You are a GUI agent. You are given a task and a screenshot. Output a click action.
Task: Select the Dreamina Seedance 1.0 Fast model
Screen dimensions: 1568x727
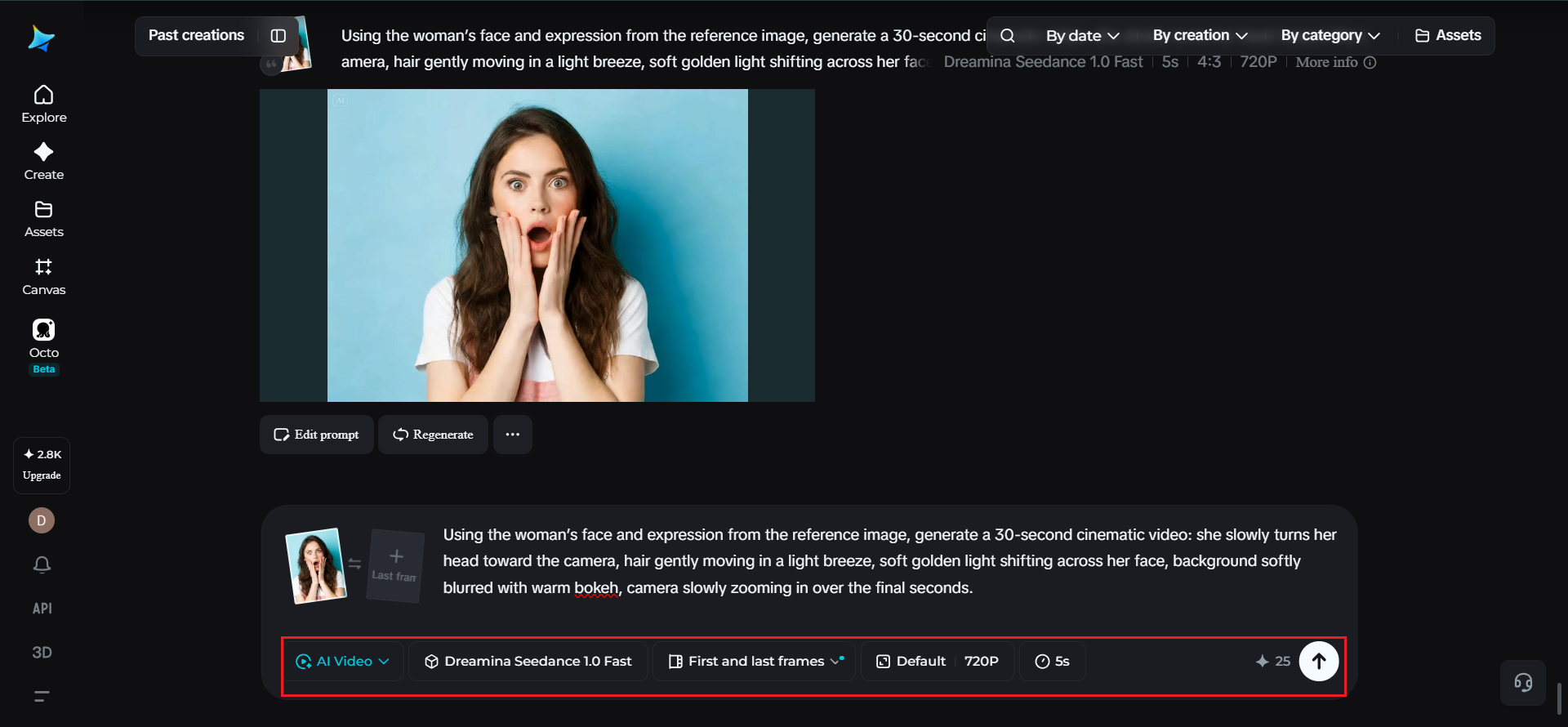pyautogui.click(x=528, y=662)
